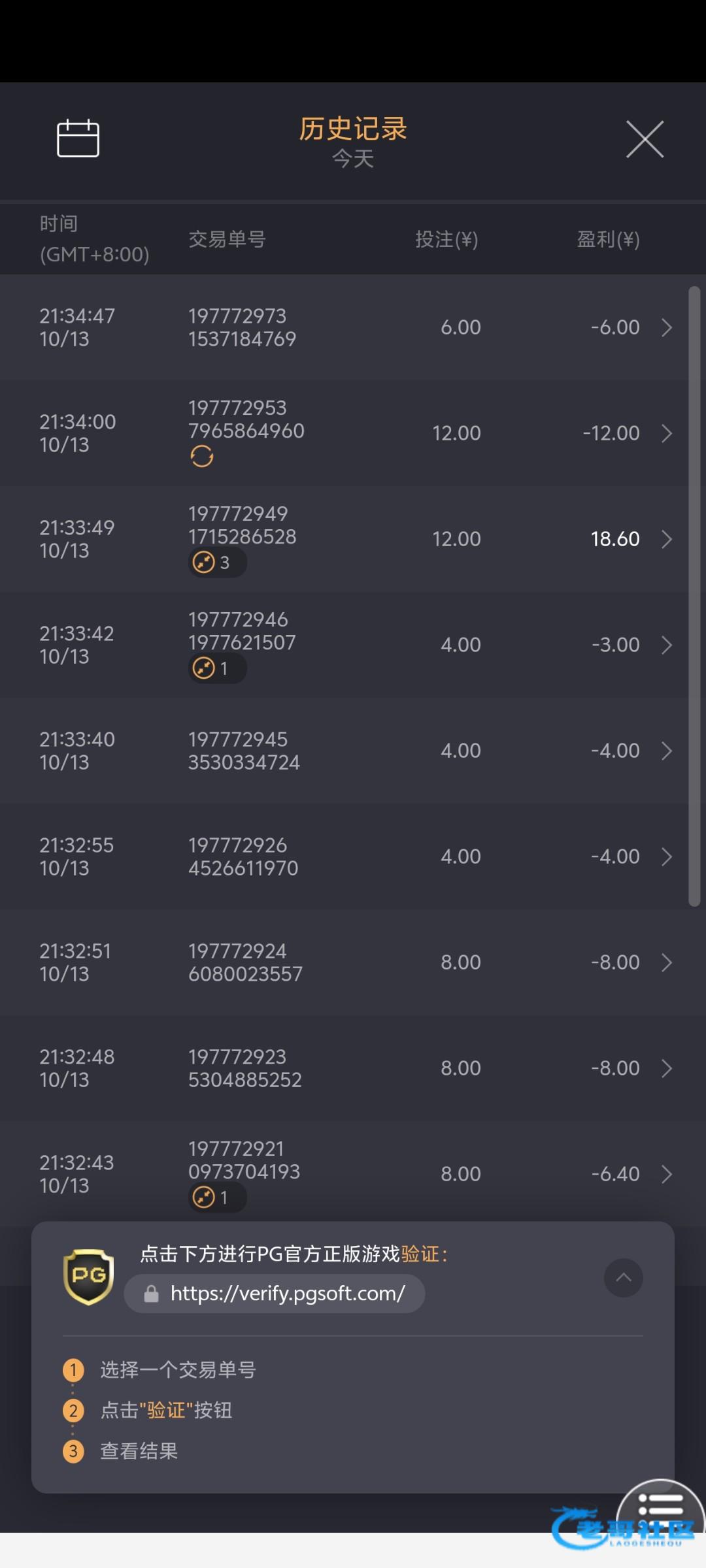Open the calendar date picker icon
Screen dimensions: 706x1568
(78, 139)
